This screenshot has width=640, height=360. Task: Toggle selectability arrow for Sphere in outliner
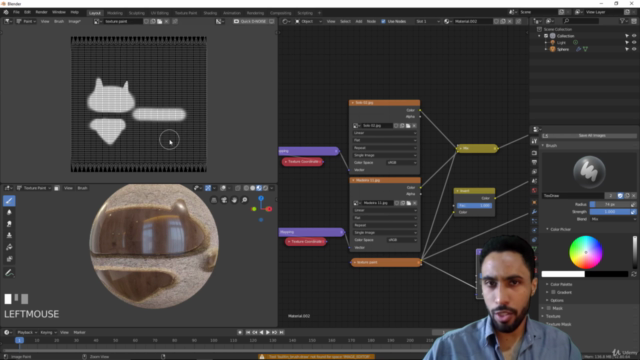(x=627, y=49)
